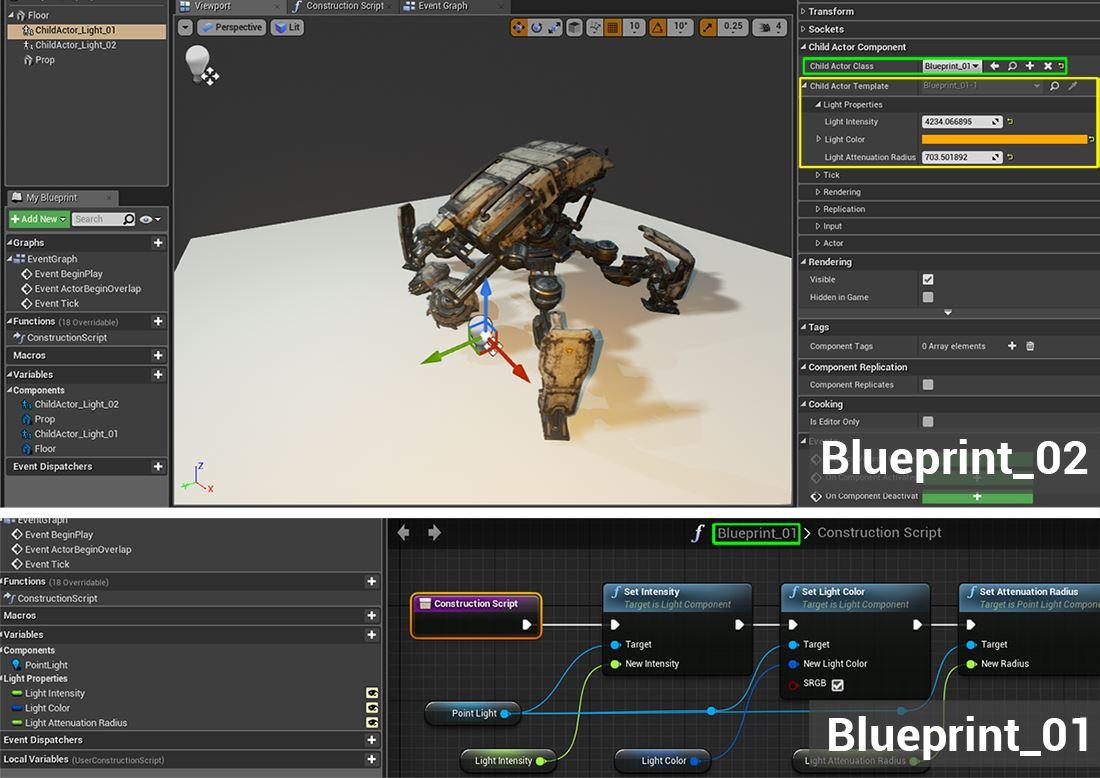Toggle surface snapping cube icon in viewport toolbar
1100x778 pixels.
572,27
